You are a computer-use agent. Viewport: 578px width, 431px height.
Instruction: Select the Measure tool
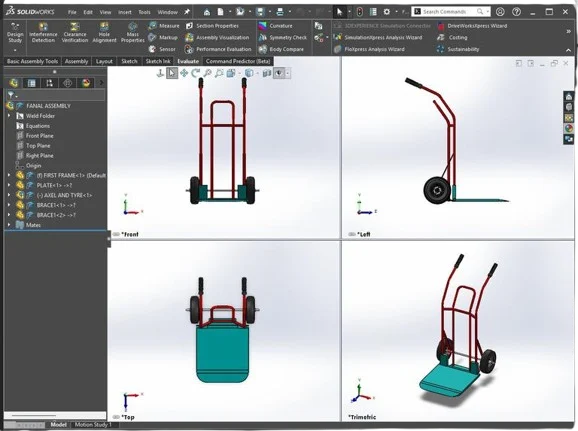tap(164, 26)
